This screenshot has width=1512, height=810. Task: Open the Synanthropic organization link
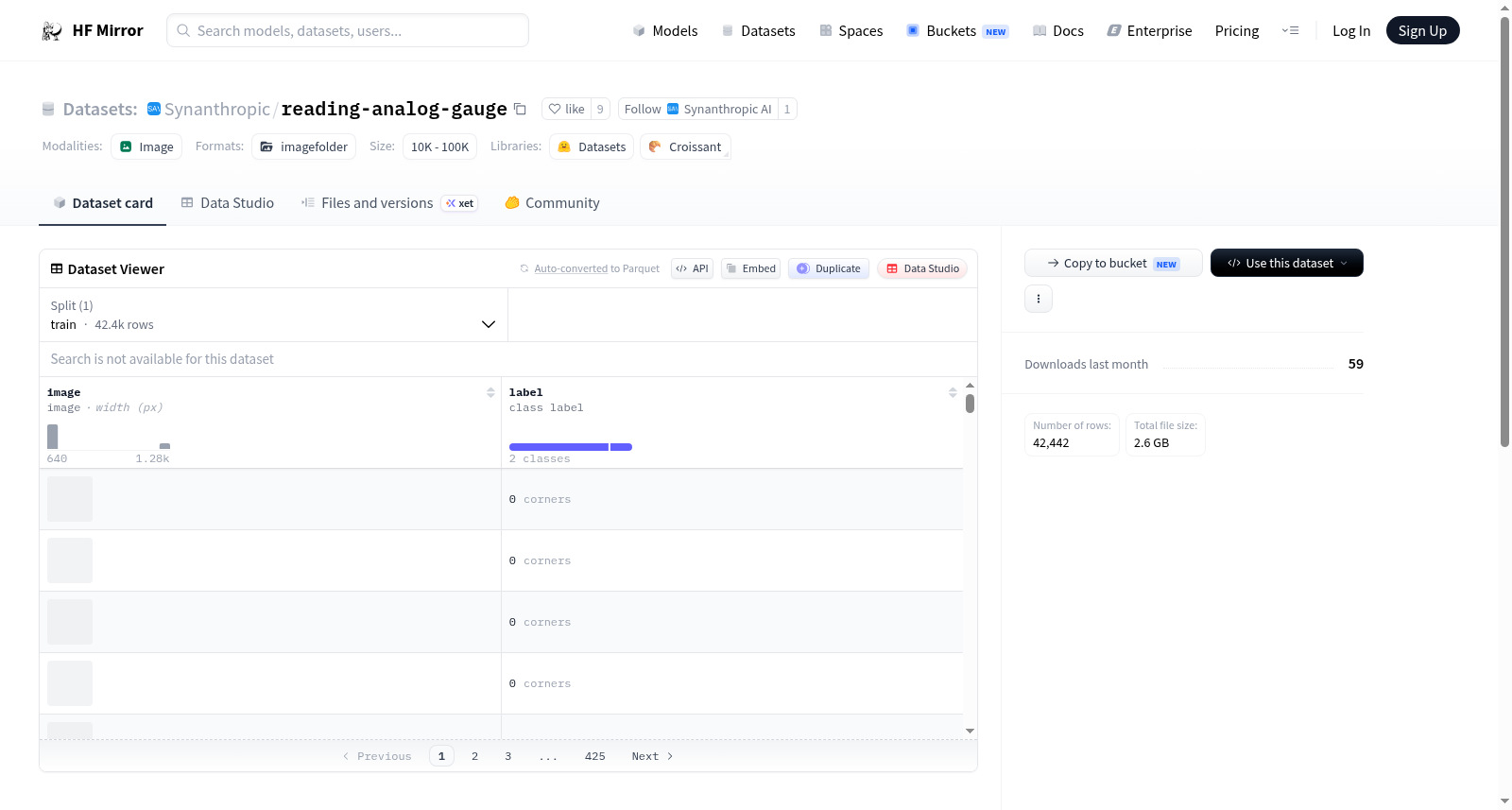[216, 109]
